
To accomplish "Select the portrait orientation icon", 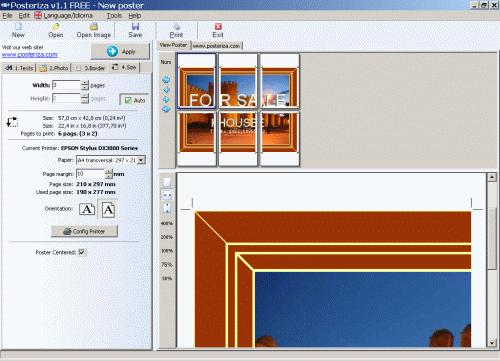I will (108, 209).
